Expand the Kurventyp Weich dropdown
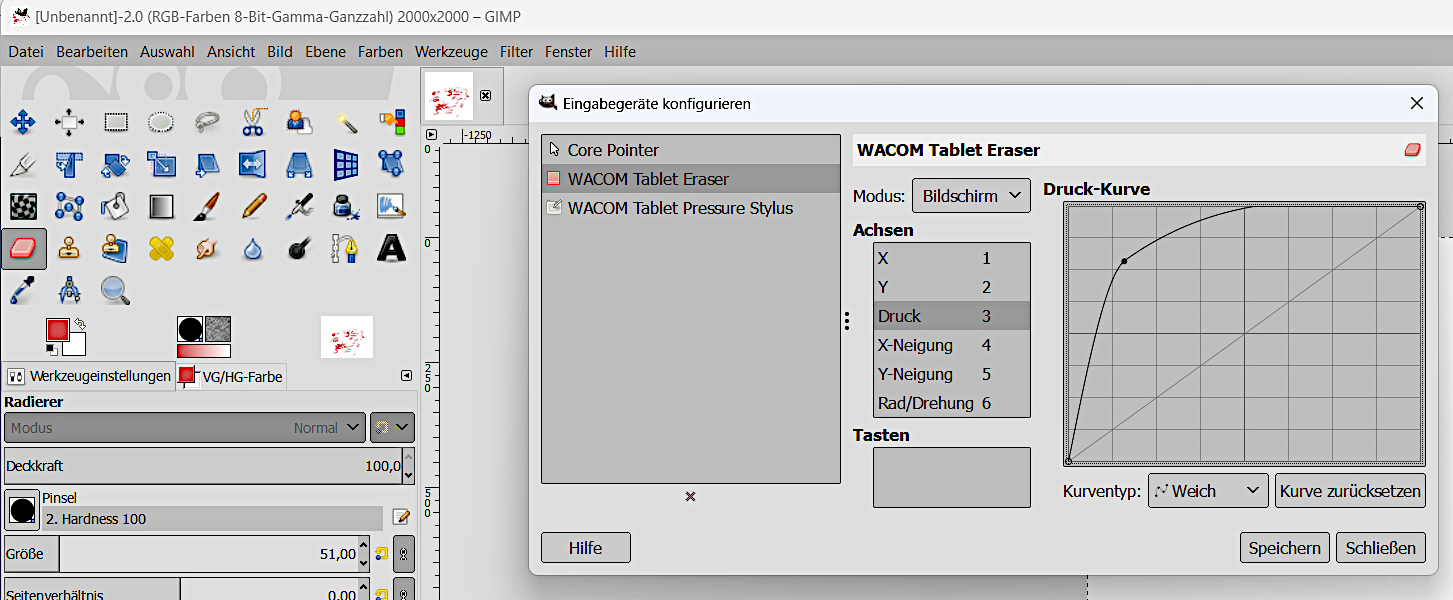 1207,491
